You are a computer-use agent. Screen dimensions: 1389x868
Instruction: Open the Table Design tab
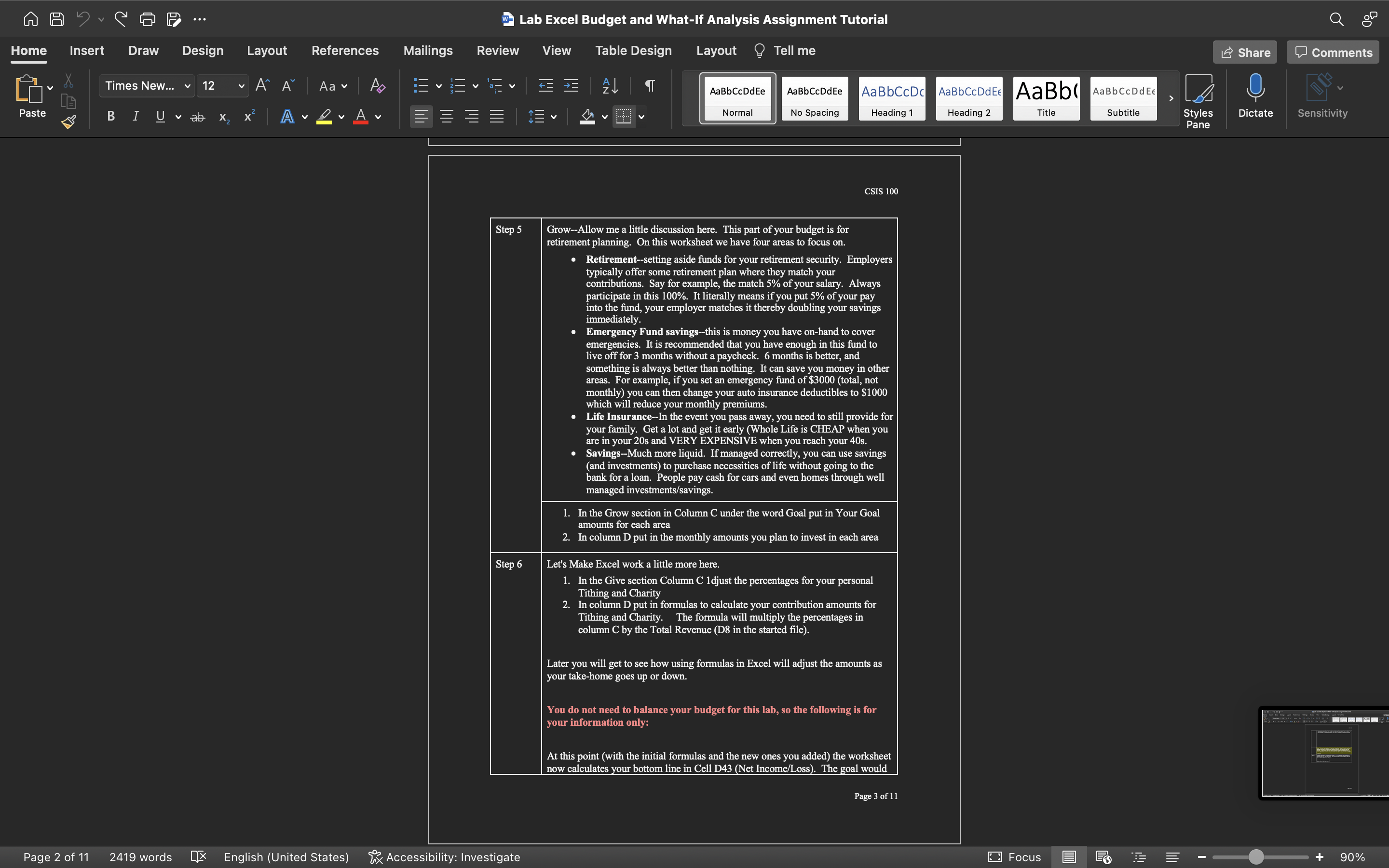(x=633, y=51)
